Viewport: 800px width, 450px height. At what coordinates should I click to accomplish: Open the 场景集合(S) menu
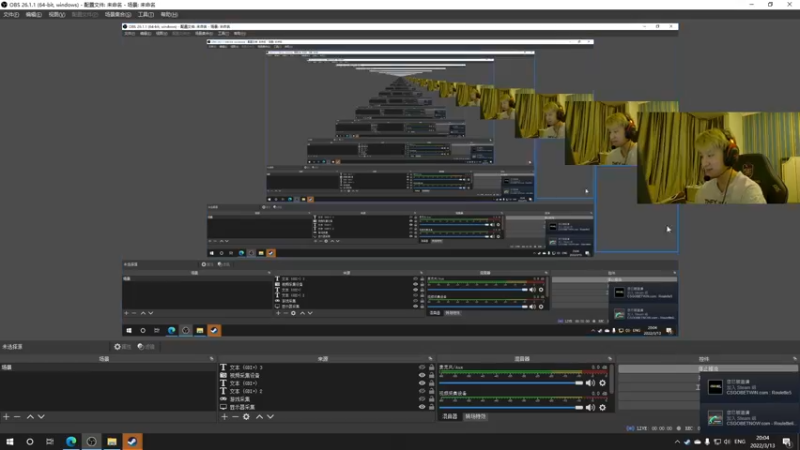[x=118, y=15]
